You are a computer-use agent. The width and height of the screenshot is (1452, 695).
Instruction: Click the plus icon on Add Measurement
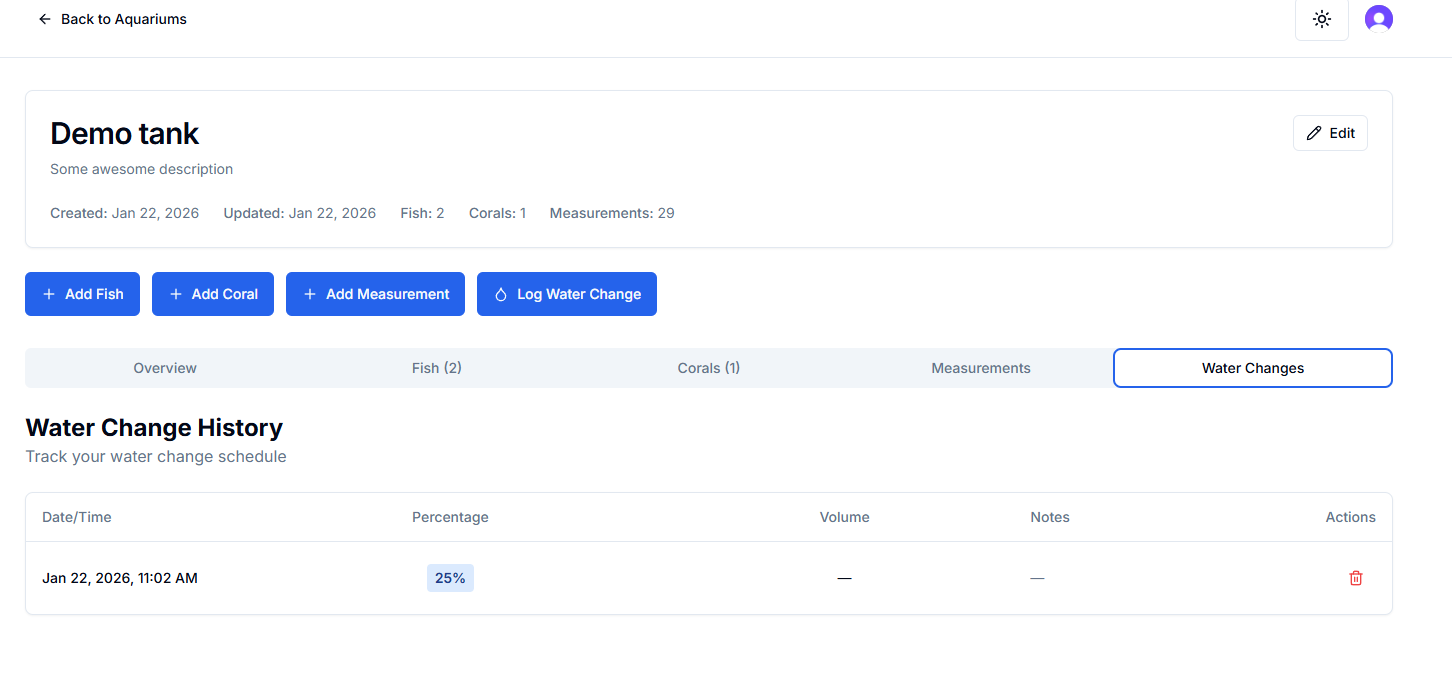[x=310, y=294]
